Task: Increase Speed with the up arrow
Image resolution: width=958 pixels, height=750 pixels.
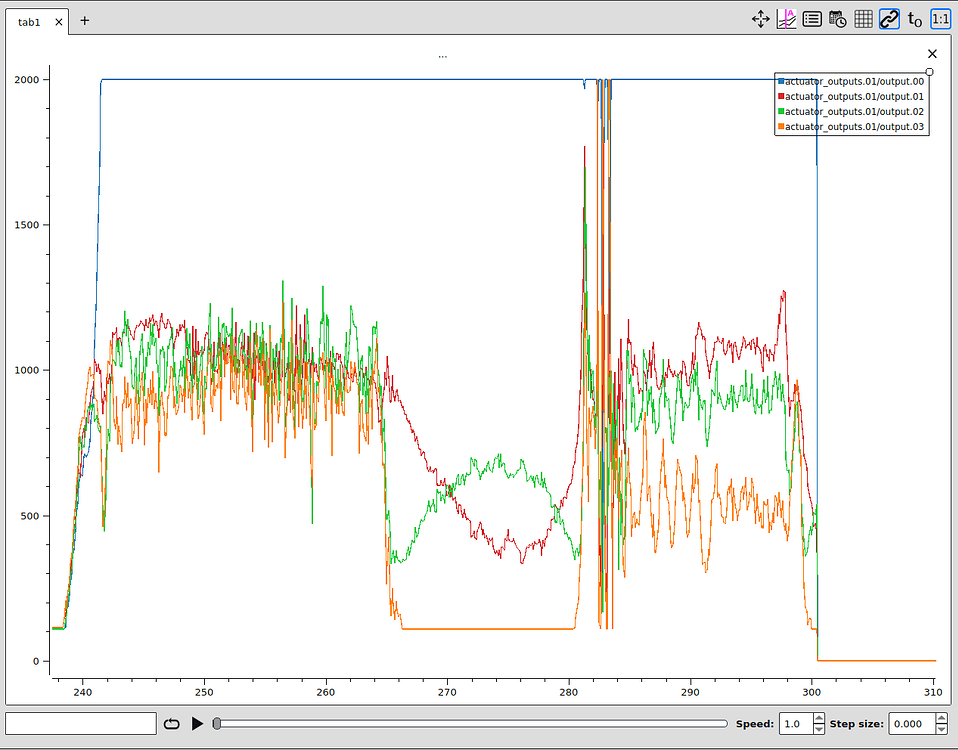Action: [x=819, y=719]
